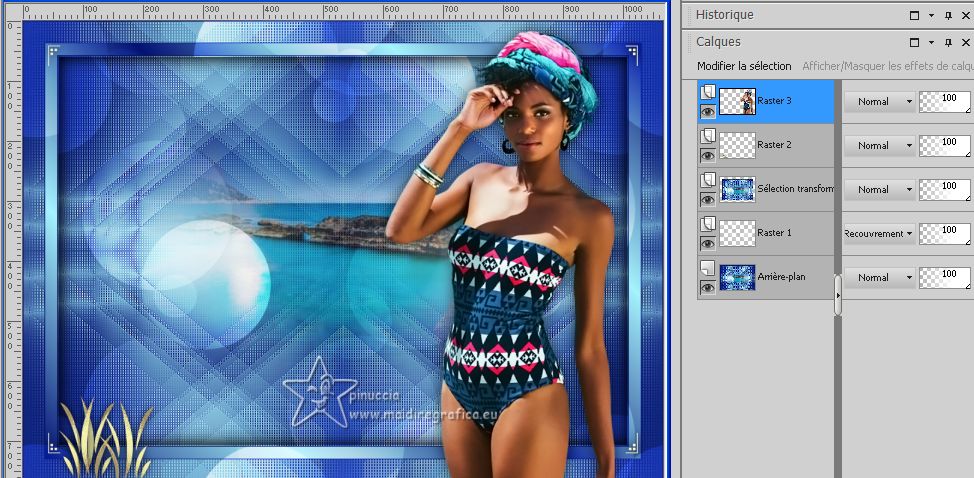Click the Raster 1 layer name
The image size is (974, 478).
tap(774, 233)
